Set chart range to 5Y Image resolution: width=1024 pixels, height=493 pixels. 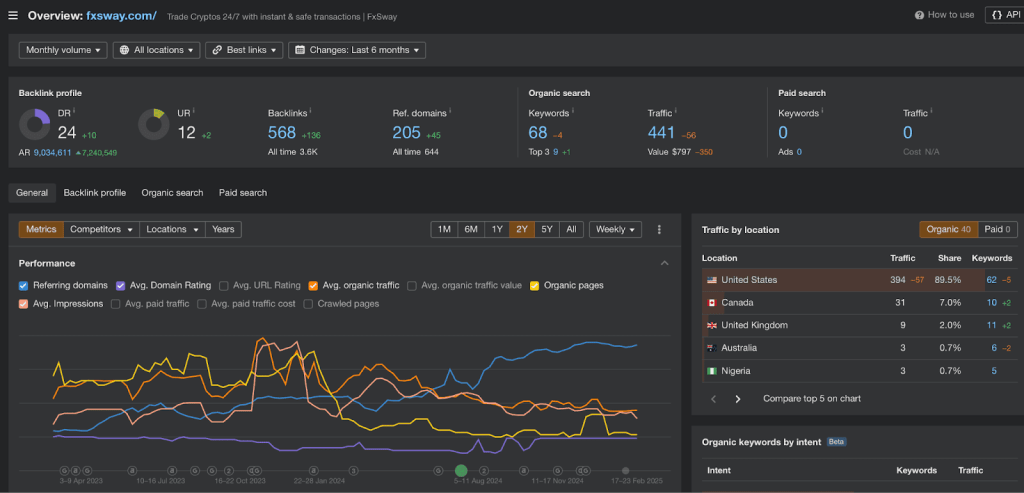[547, 229]
